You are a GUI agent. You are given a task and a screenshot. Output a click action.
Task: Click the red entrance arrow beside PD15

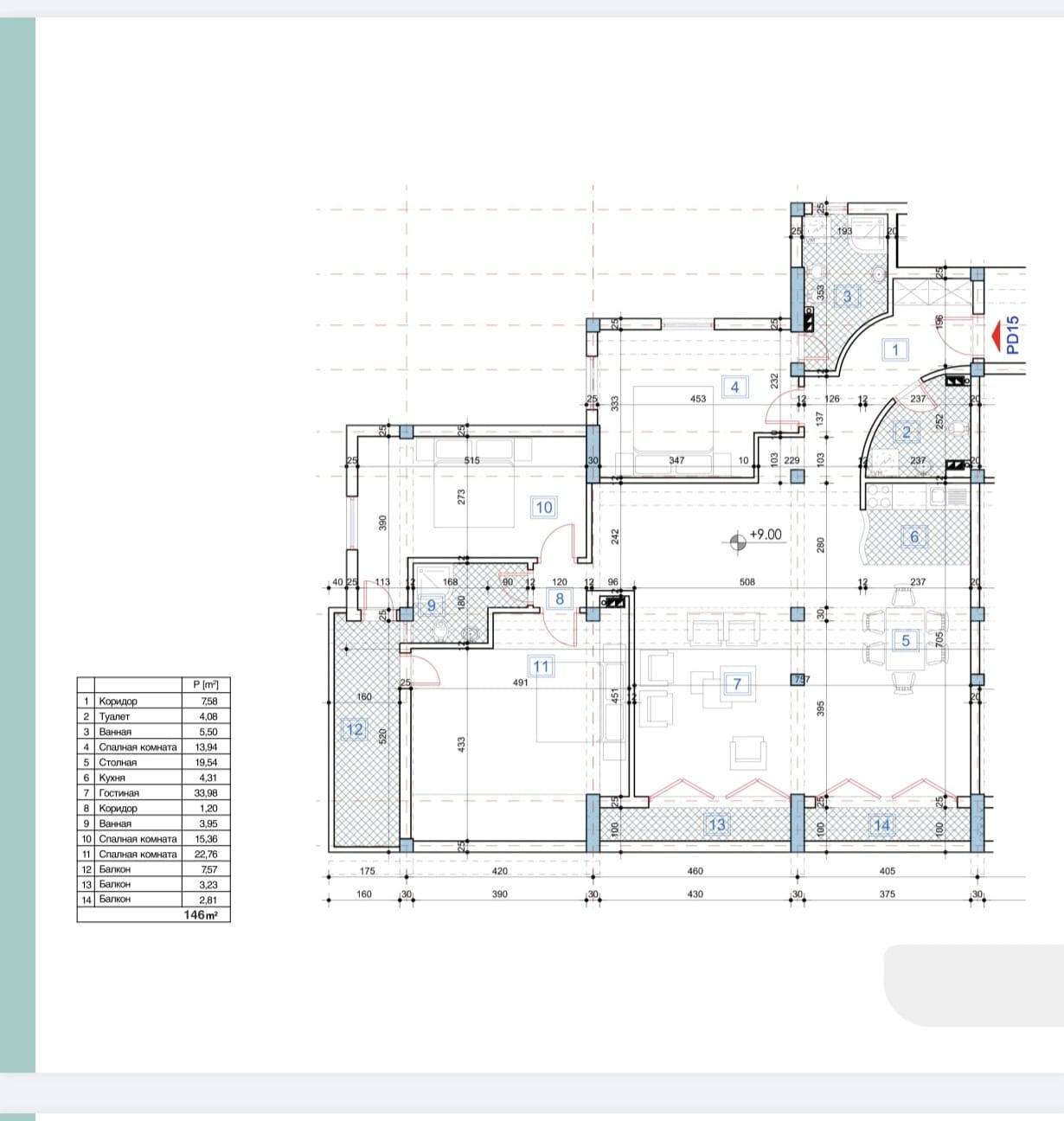(997, 334)
